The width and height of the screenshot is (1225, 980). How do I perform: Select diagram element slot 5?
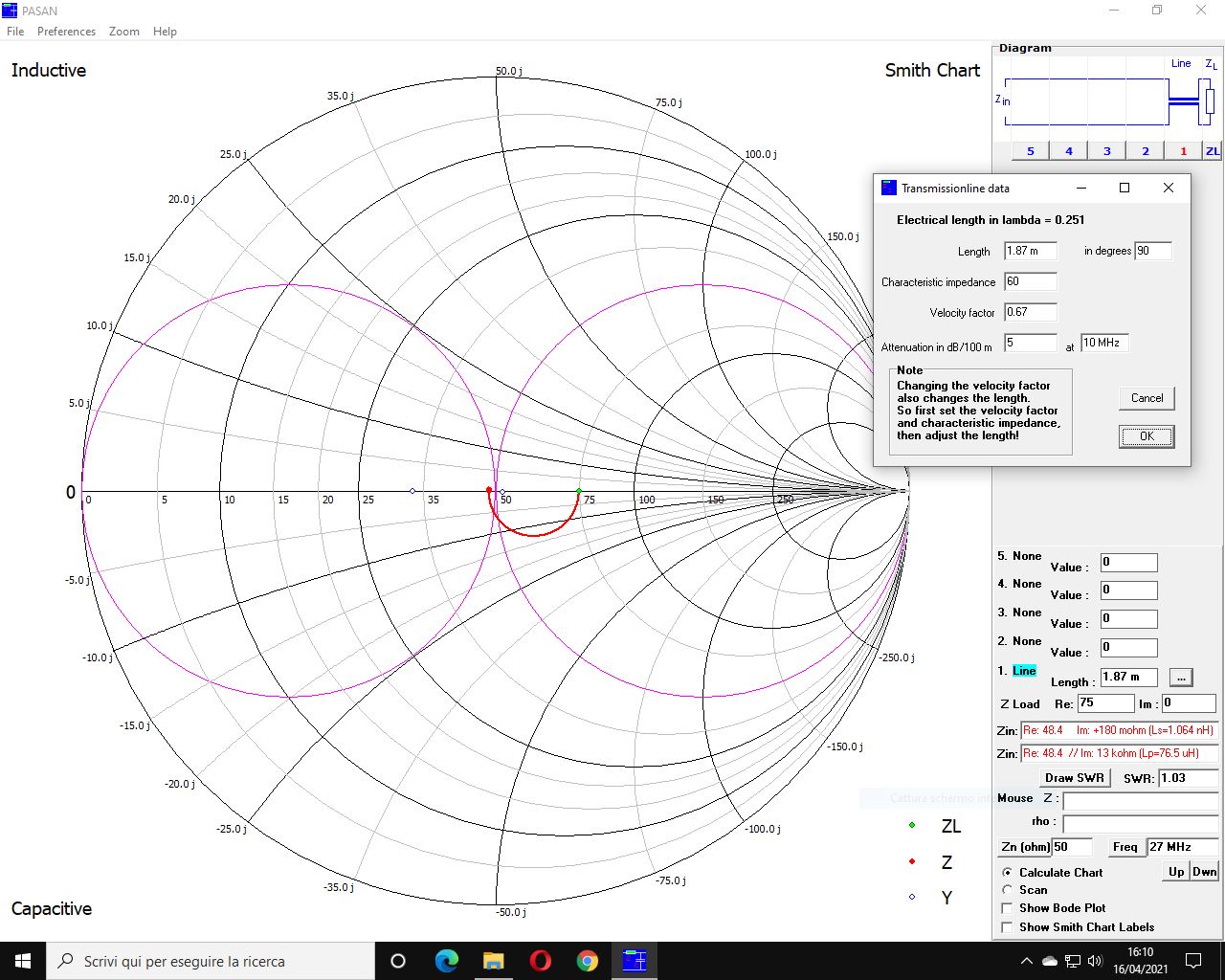tap(1031, 151)
